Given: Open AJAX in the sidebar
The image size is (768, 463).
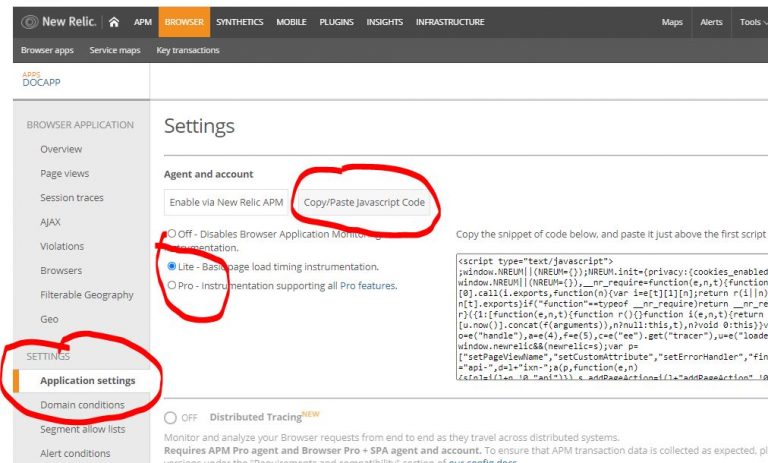Looking at the screenshot, I should point(50,222).
